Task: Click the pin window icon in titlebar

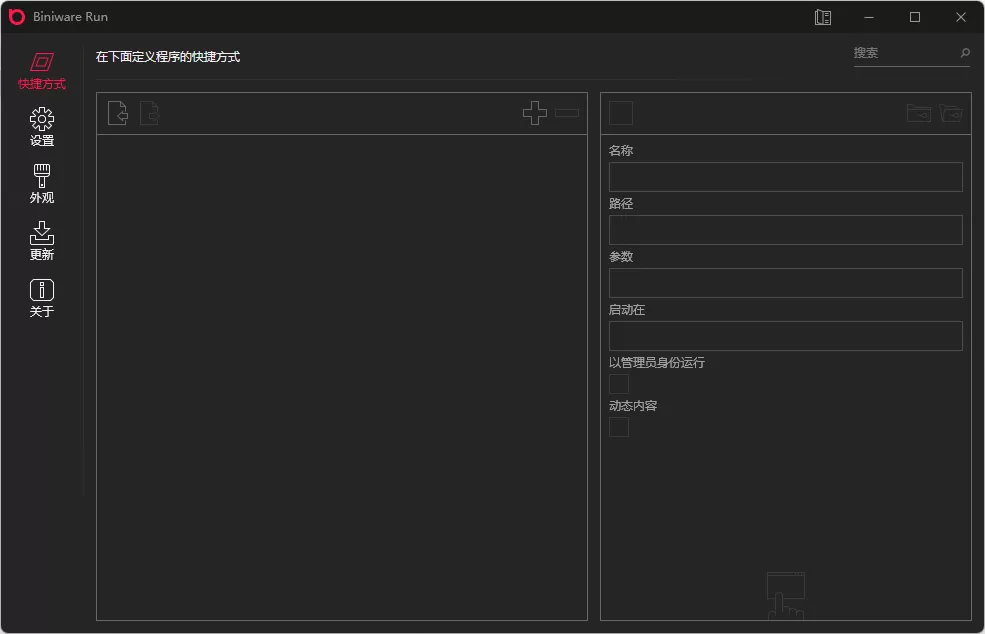Action: 822,17
